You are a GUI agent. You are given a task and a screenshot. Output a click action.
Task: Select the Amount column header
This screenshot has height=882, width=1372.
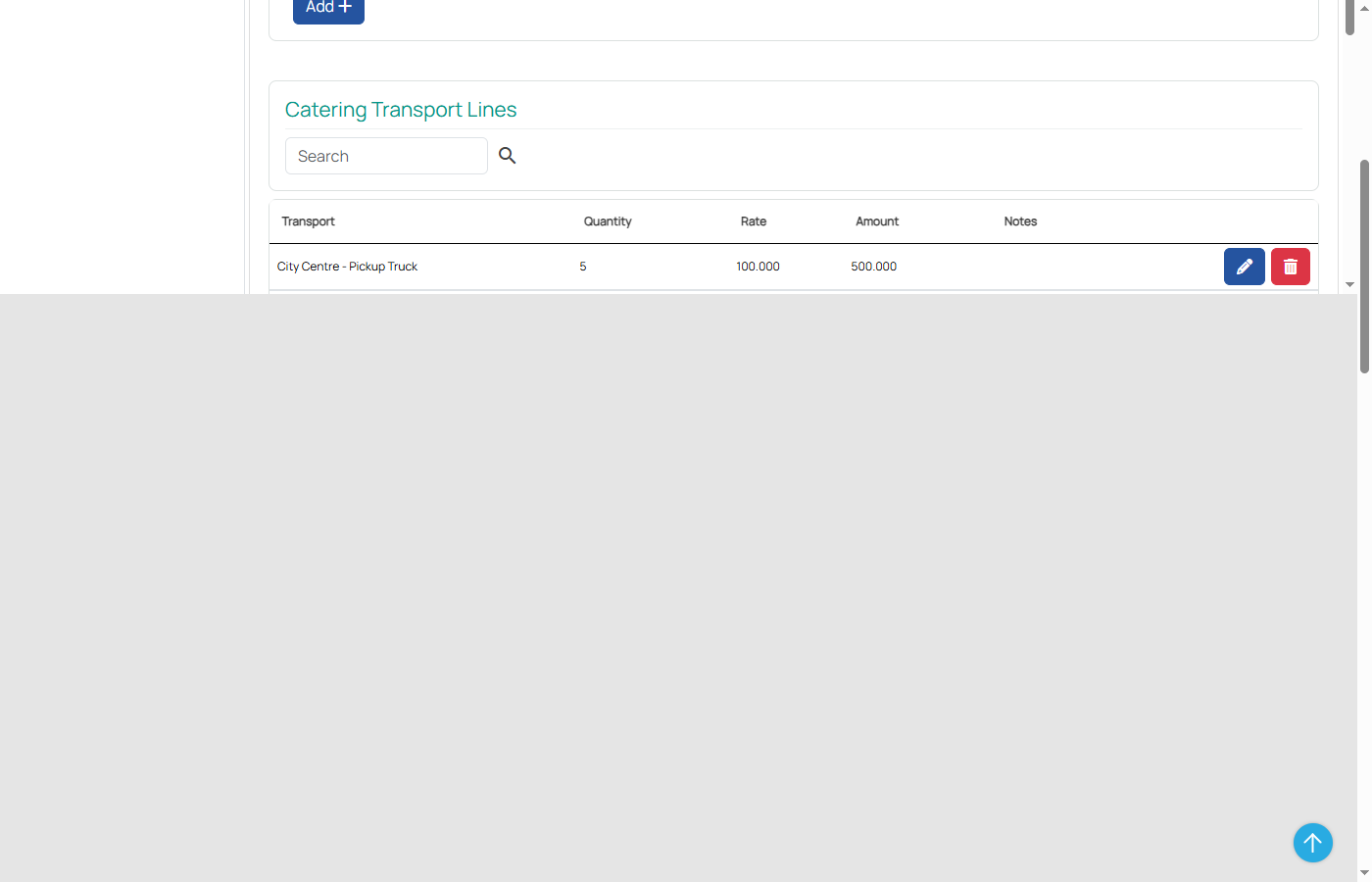click(876, 221)
